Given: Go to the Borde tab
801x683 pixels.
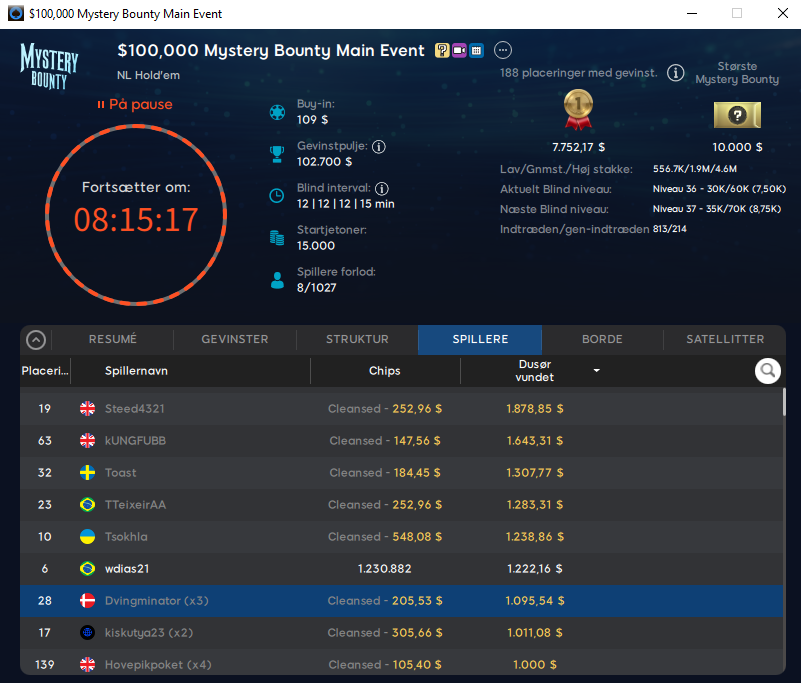Looking at the screenshot, I should (x=602, y=340).
